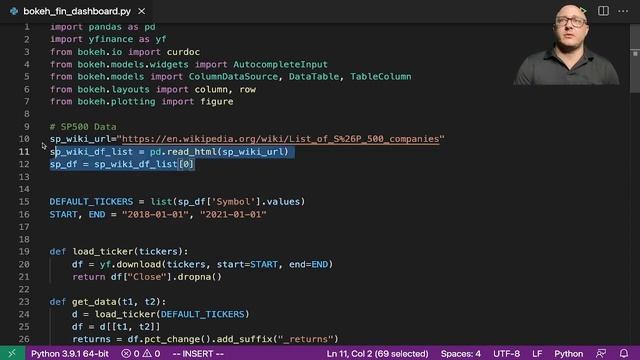Click 'pandas' on line 1
The image size is (640, 360).
click(x=105, y=27)
